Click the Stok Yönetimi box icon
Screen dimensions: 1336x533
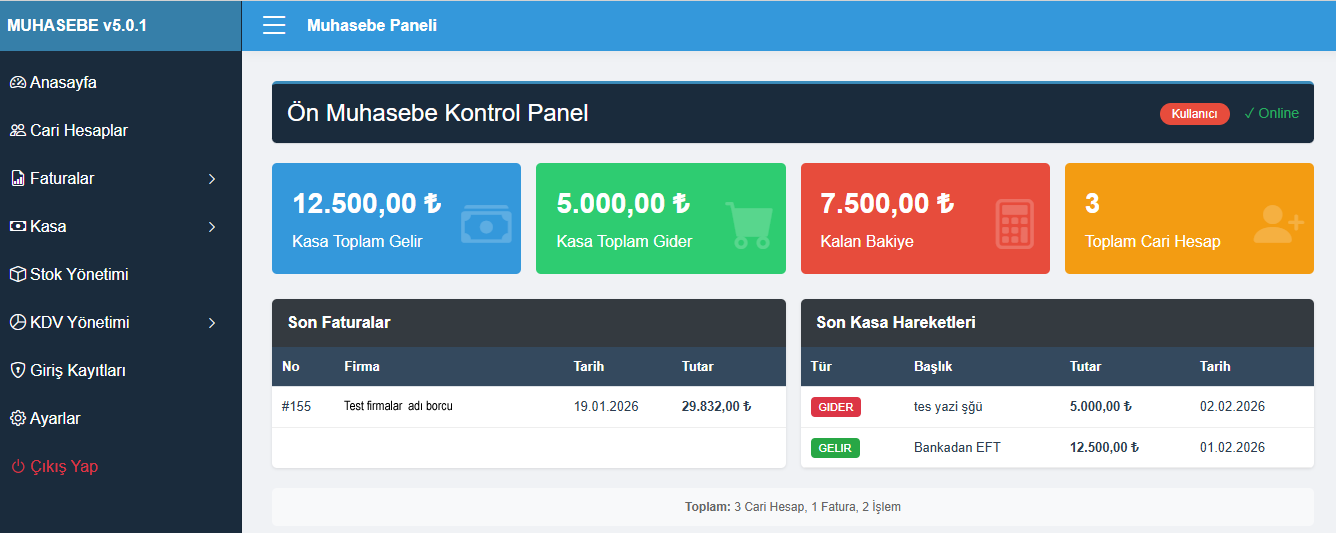(18, 275)
